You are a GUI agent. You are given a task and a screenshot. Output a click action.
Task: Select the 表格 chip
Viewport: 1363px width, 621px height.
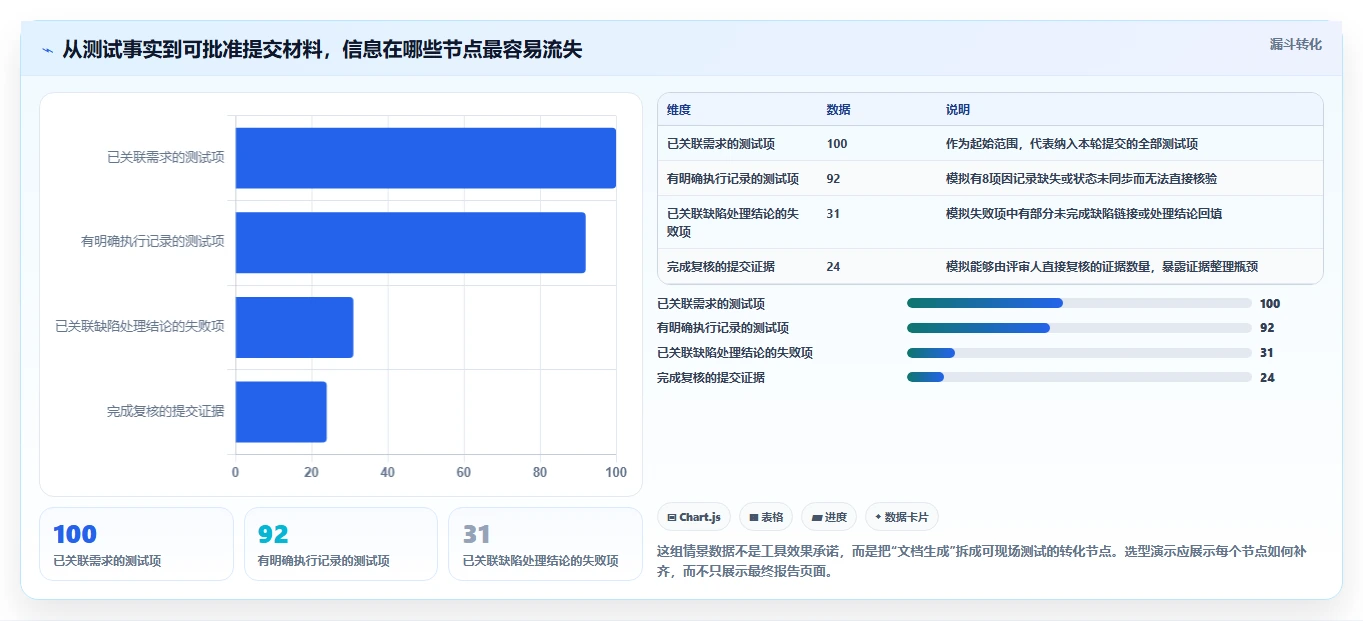(766, 517)
